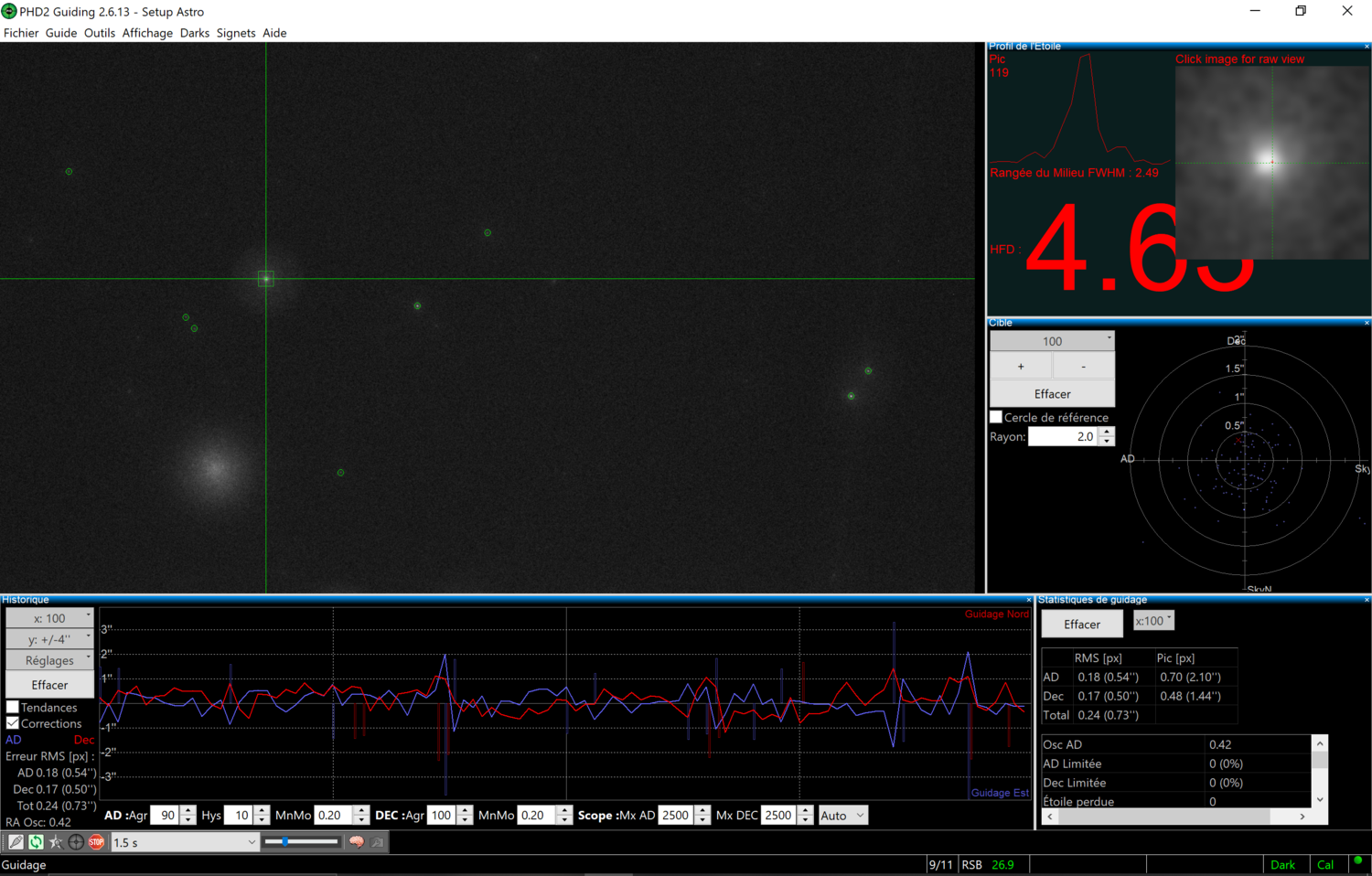Image resolution: width=1372 pixels, height=876 pixels.
Task: Open the 1.5 s exposure time dropdown
Action: (185, 842)
